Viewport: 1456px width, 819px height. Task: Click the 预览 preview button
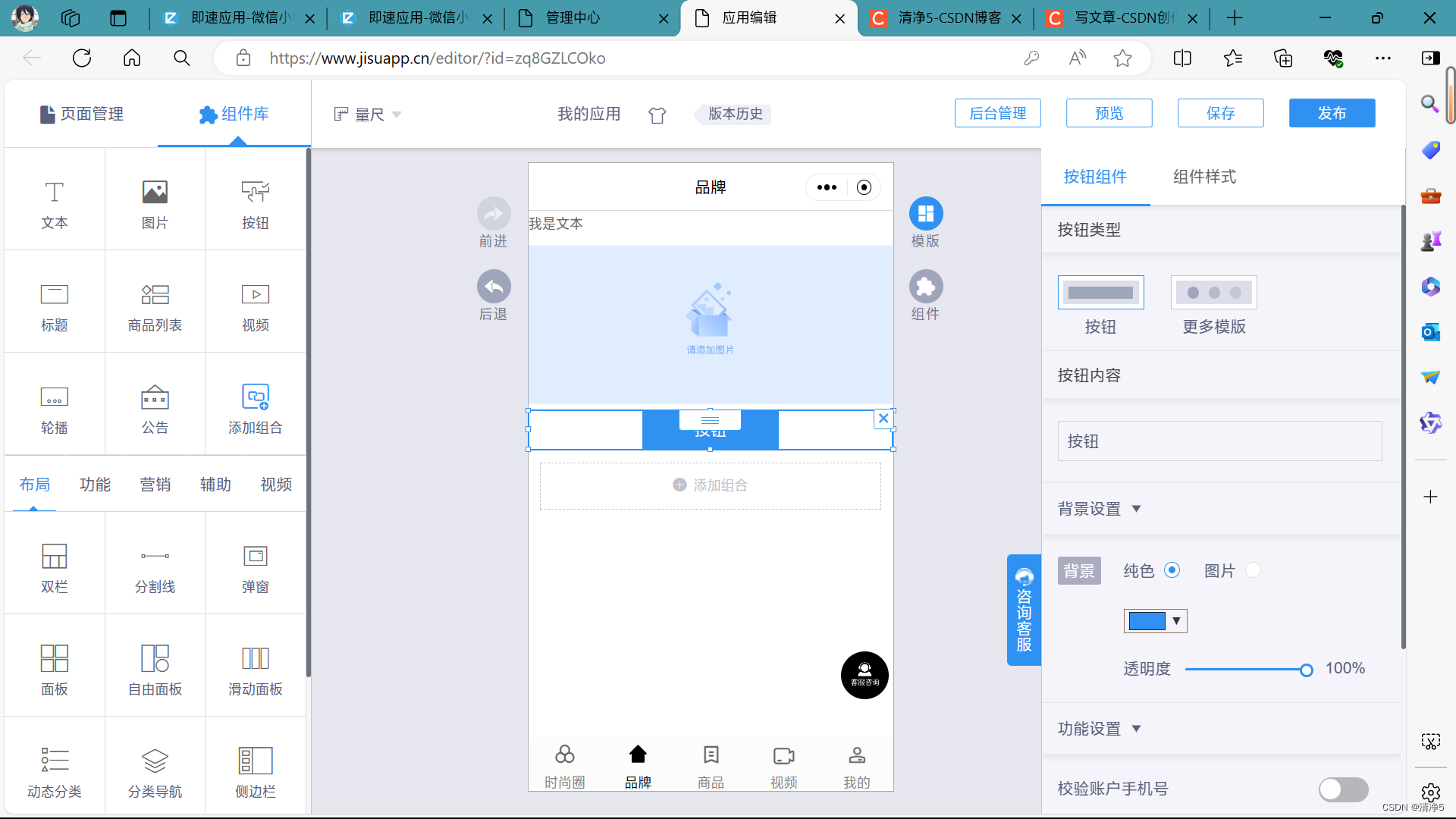(1109, 113)
